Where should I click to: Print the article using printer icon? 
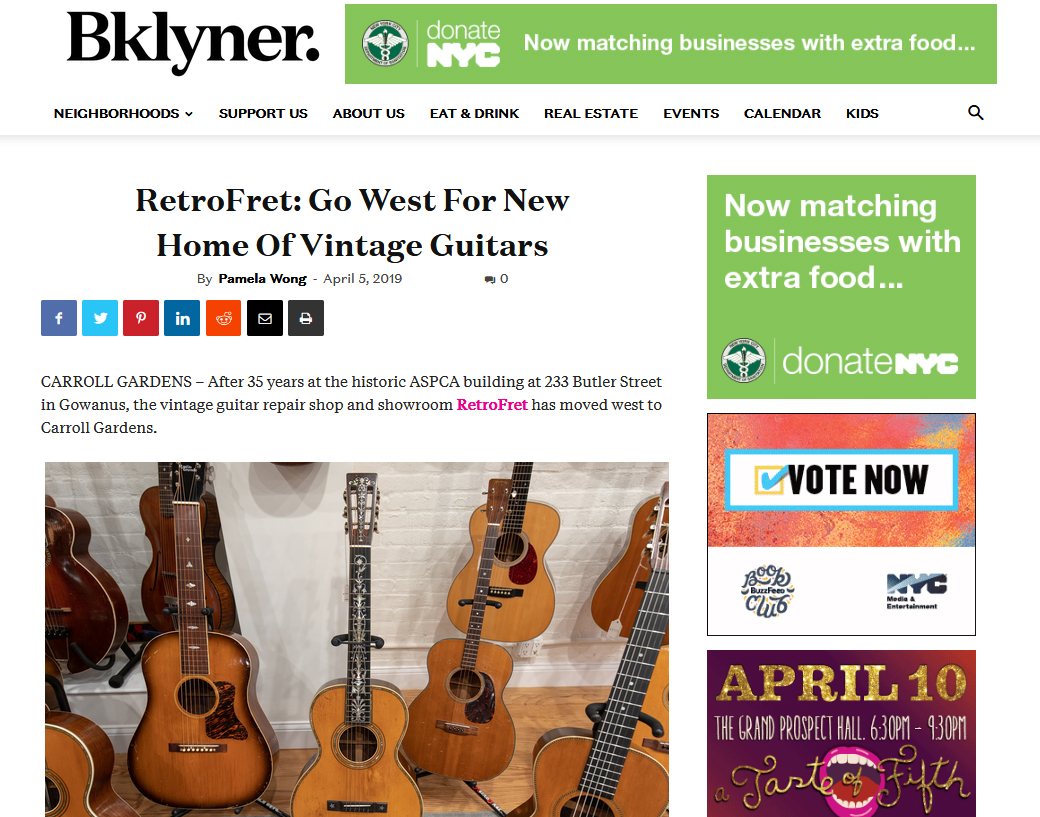click(306, 318)
